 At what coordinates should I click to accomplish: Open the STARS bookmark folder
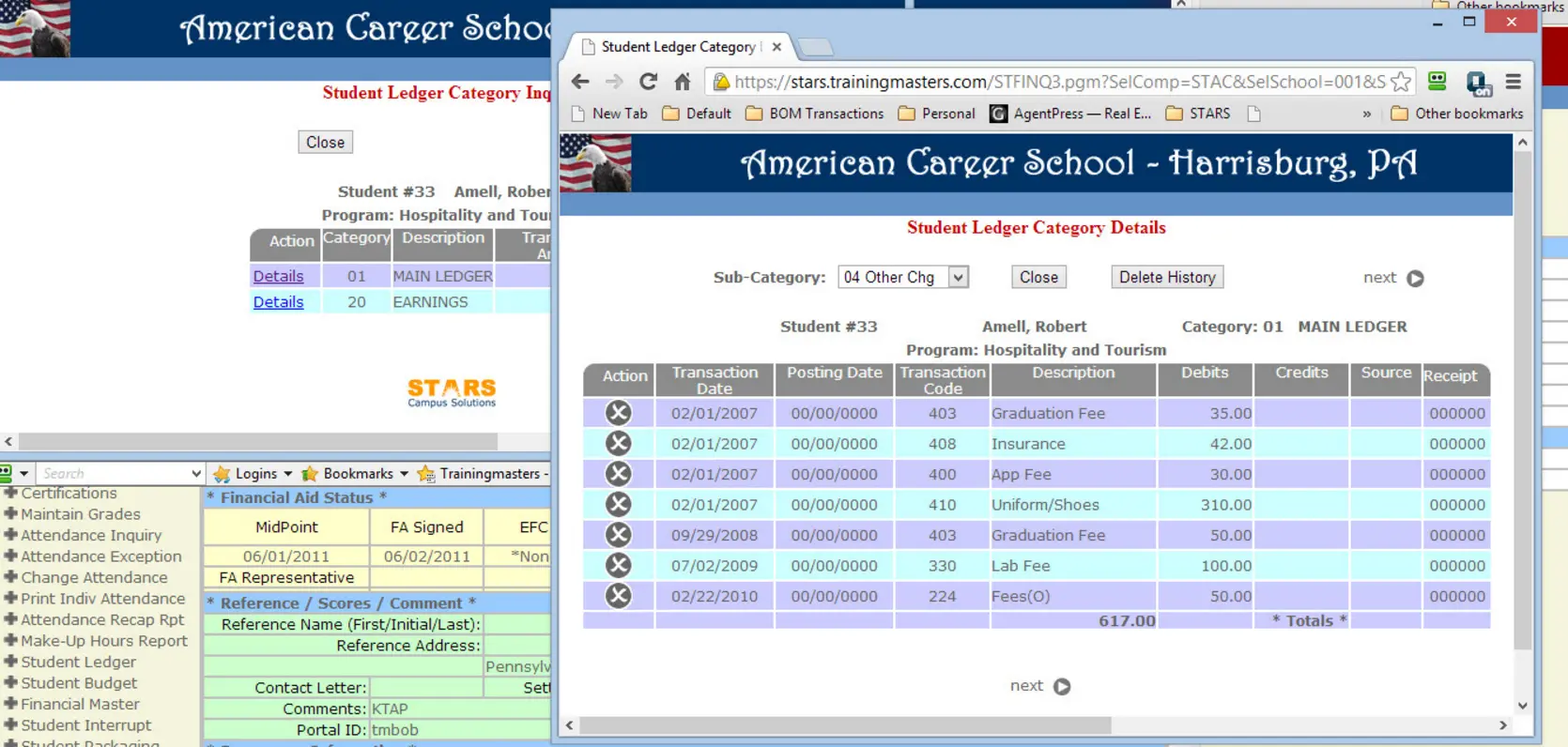(1198, 114)
